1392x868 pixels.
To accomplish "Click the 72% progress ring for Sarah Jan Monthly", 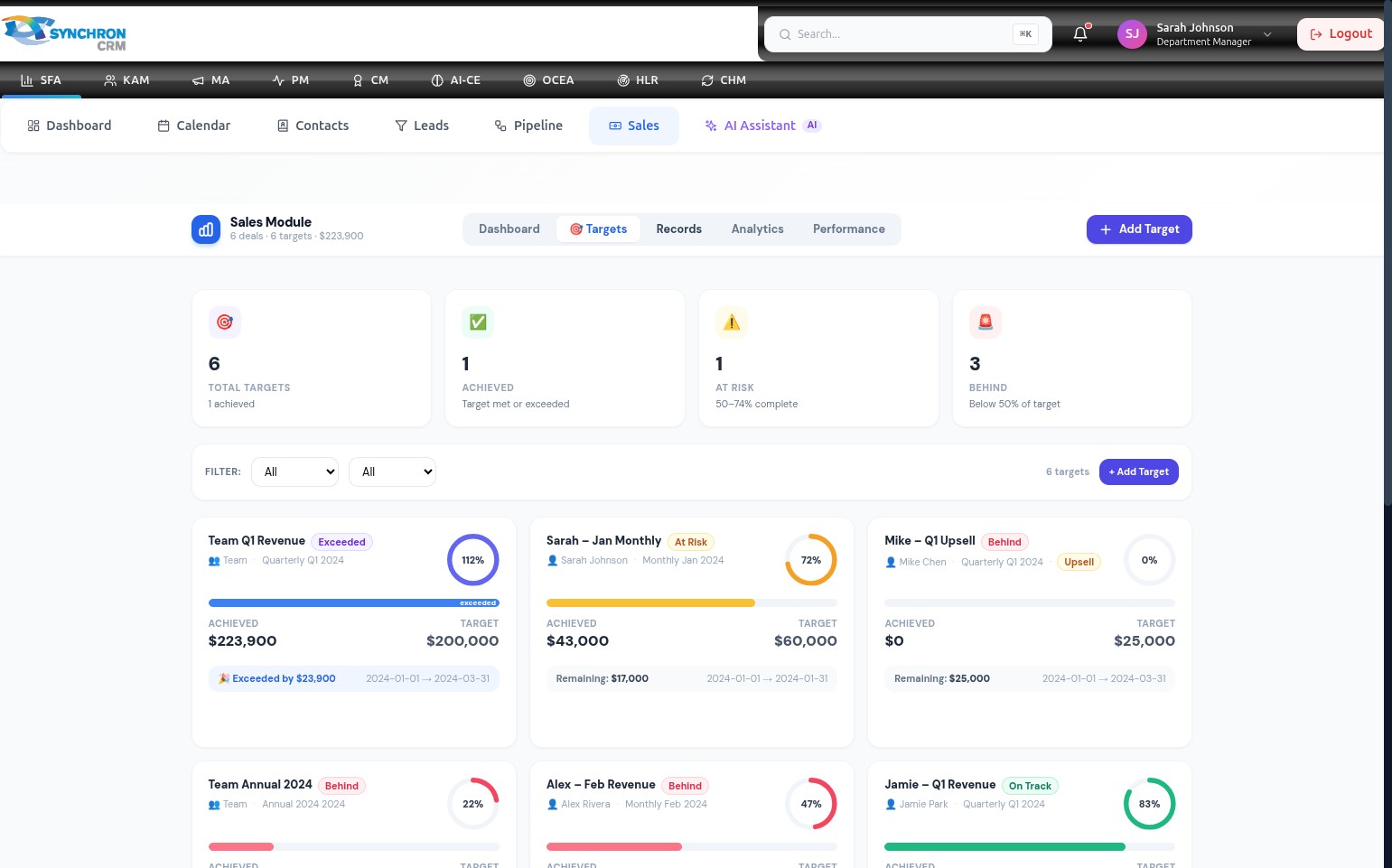I will [811, 560].
